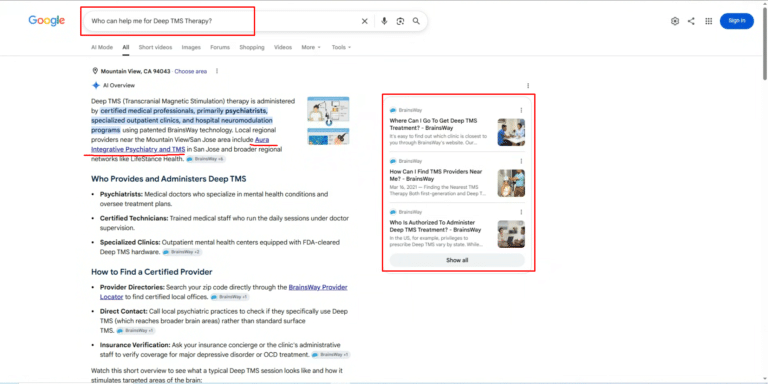The height and width of the screenshot is (384, 768).
Task: Click BrainsWay +2 source chip
Action: (x=182, y=252)
